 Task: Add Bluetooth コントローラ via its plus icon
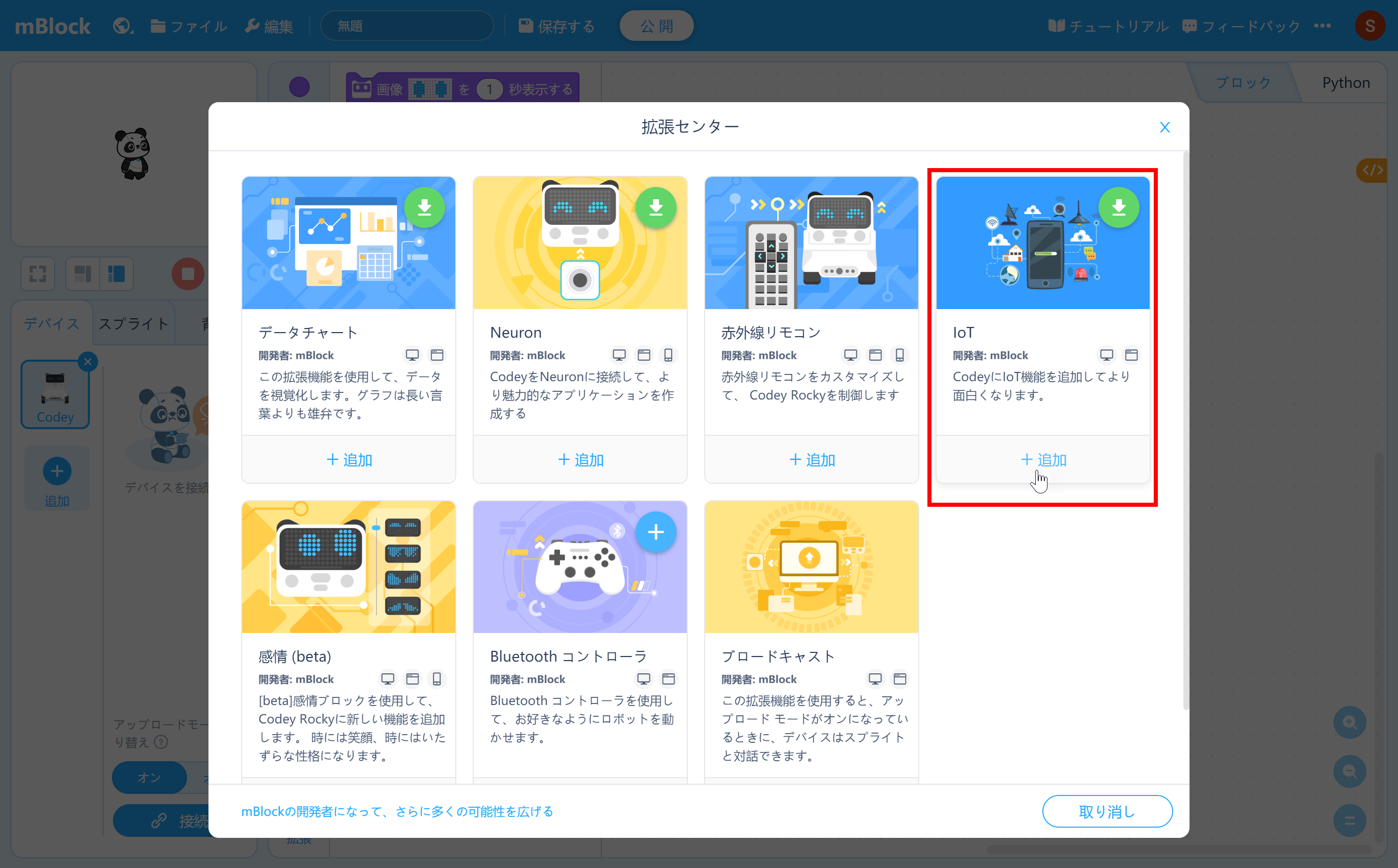click(656, 532)
